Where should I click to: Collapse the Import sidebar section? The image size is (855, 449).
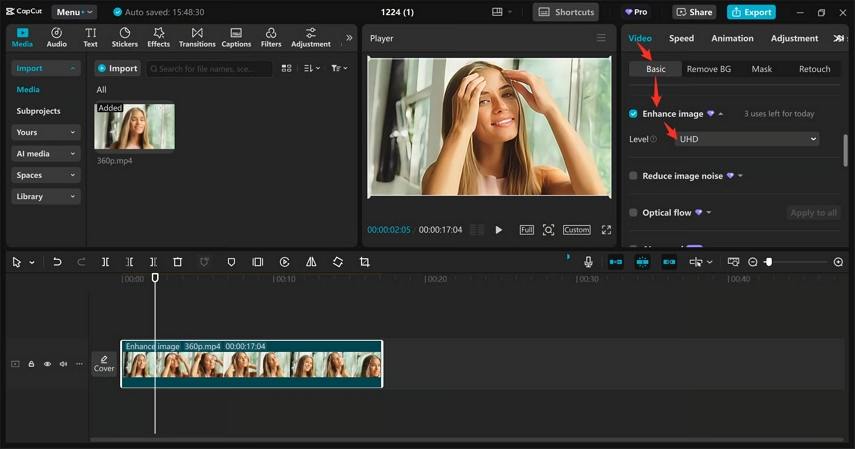45,68
